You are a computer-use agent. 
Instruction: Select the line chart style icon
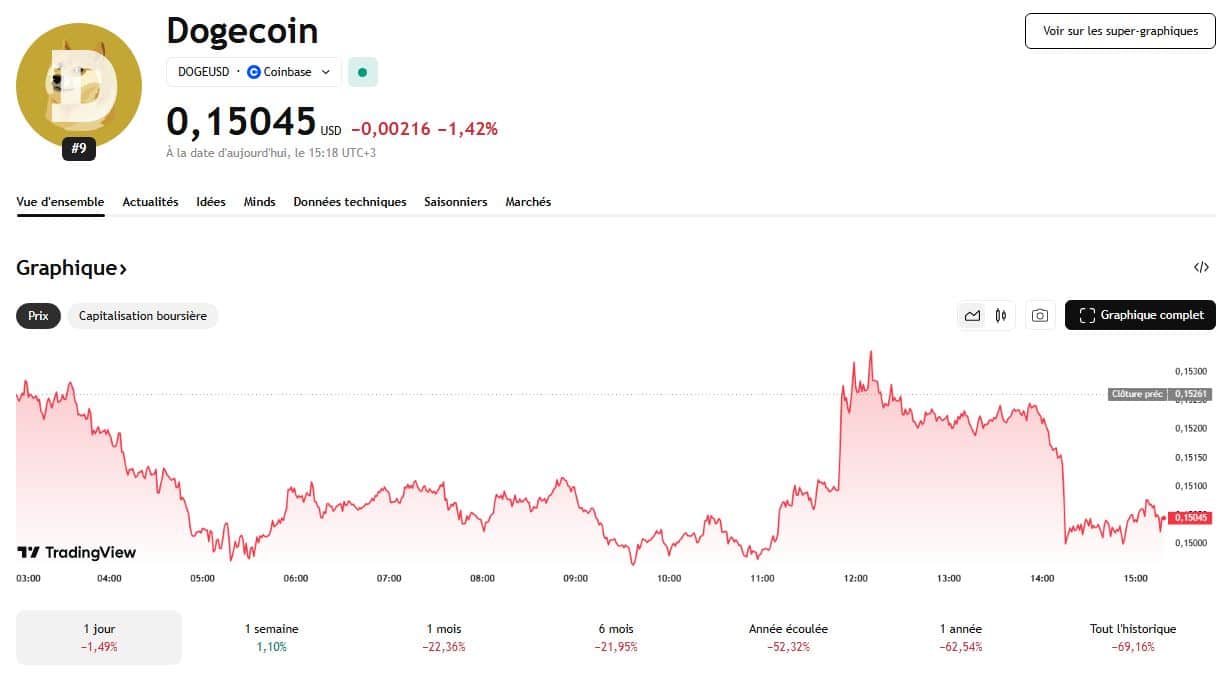click(x=972, y=315)
